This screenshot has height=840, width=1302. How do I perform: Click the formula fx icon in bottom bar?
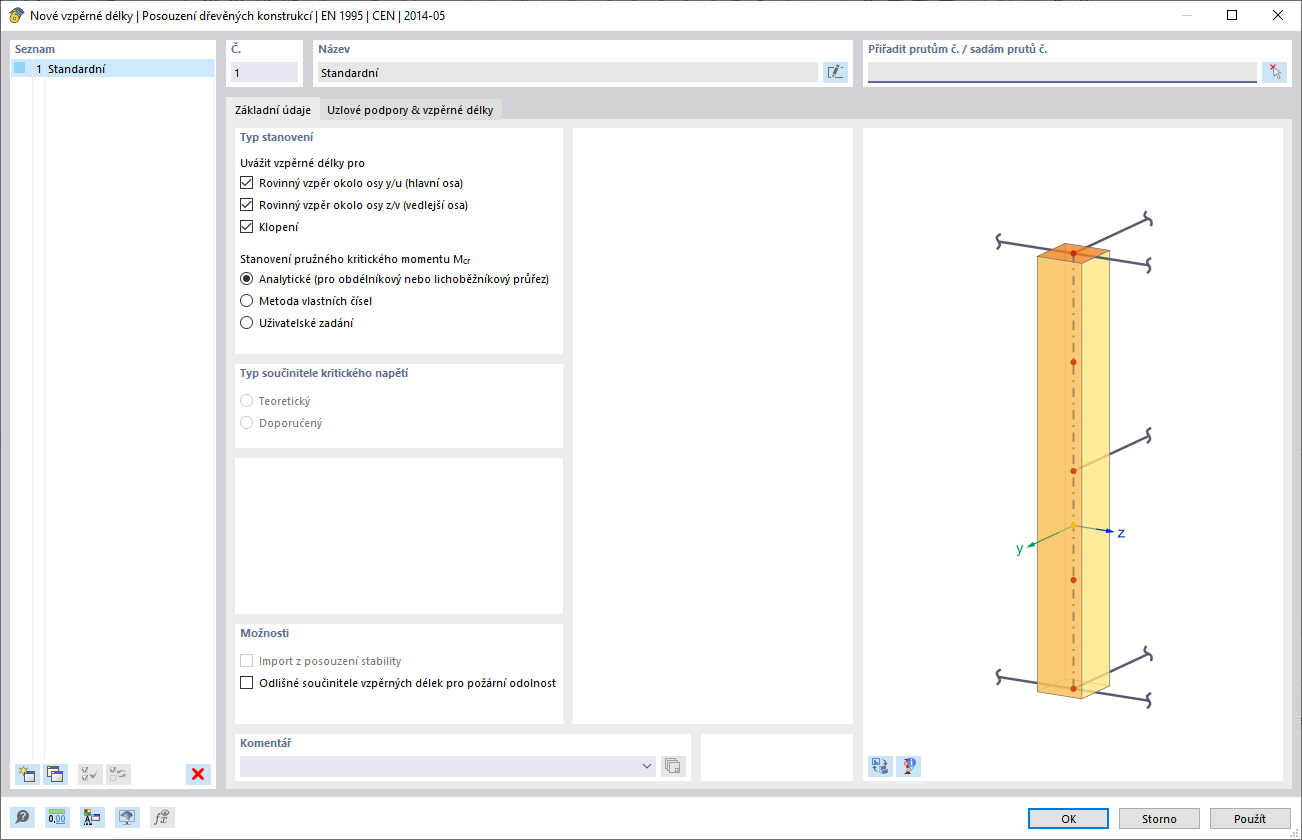(162, 818)
